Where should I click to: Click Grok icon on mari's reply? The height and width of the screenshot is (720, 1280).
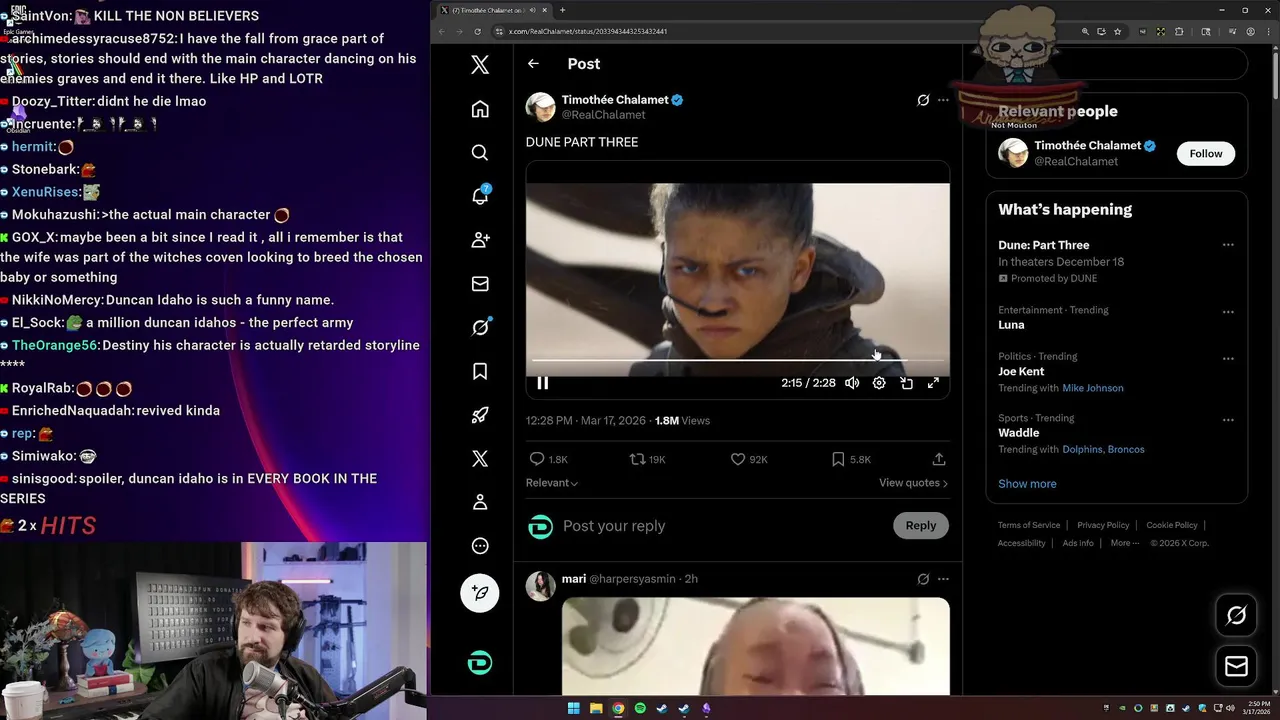(x=923, y=579)
